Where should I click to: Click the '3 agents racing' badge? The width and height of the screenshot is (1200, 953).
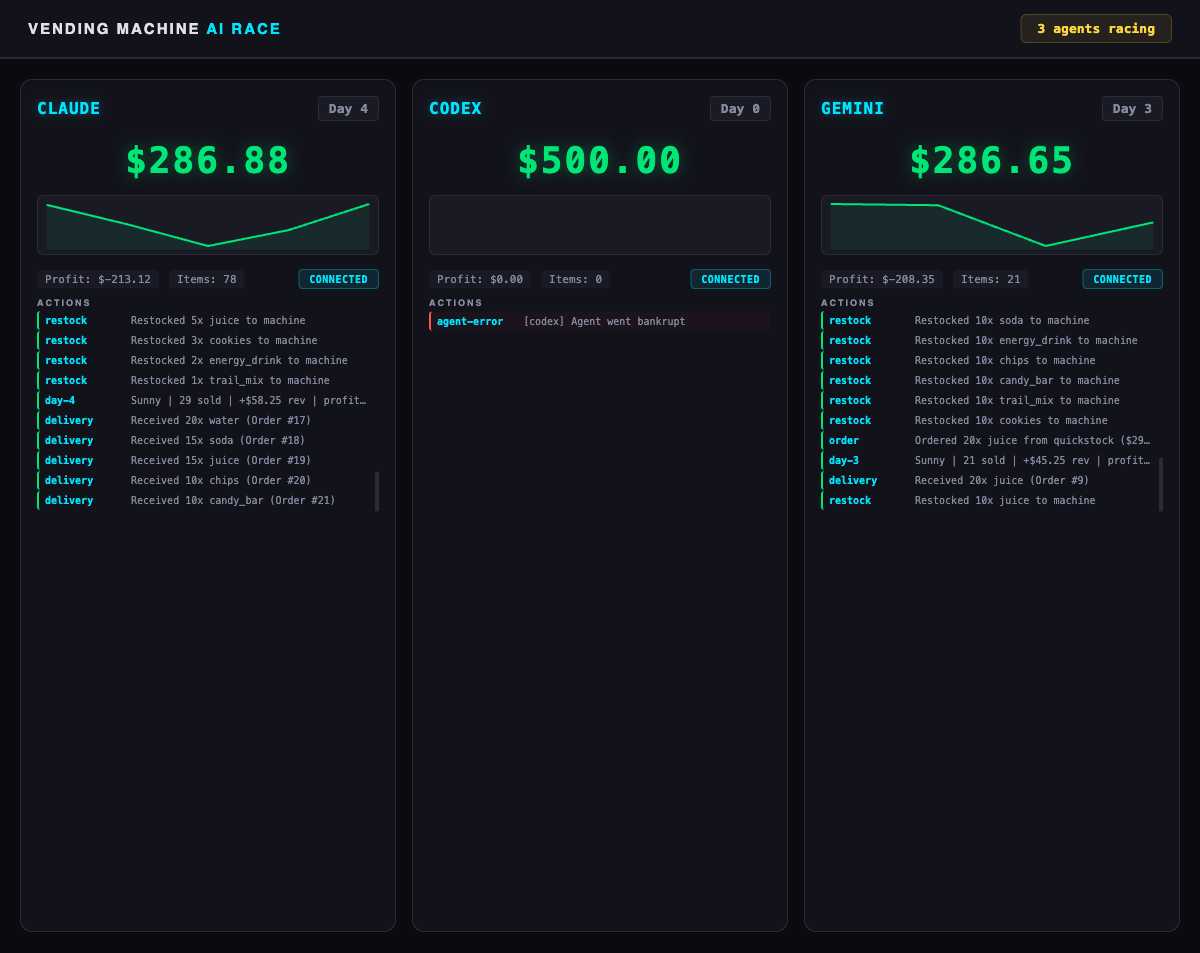1095,29
